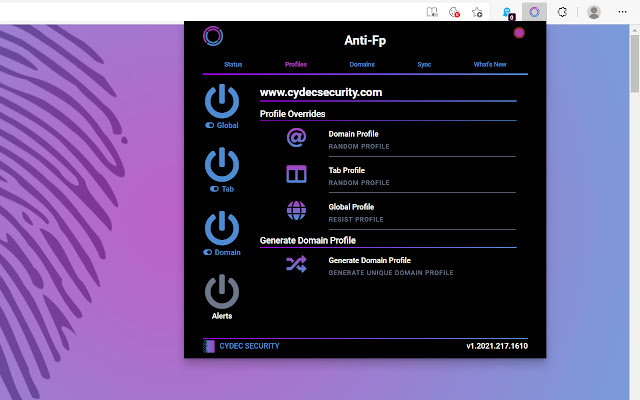Click the Cydec Security footer logo
The height and width of the screenshot is (400, 640).
(x=209, y=346)
